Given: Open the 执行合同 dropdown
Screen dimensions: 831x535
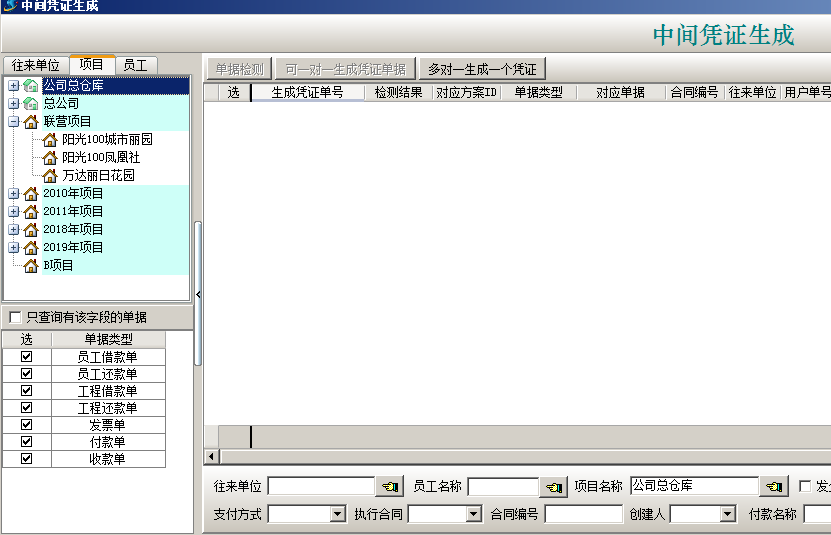Looking at the screenshot, I should point(474,514).
